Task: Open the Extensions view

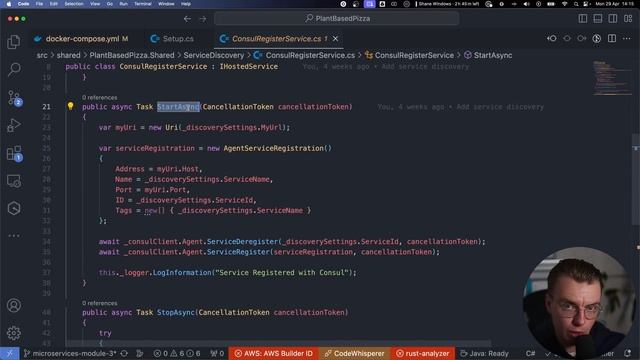Action: [14, 153]
